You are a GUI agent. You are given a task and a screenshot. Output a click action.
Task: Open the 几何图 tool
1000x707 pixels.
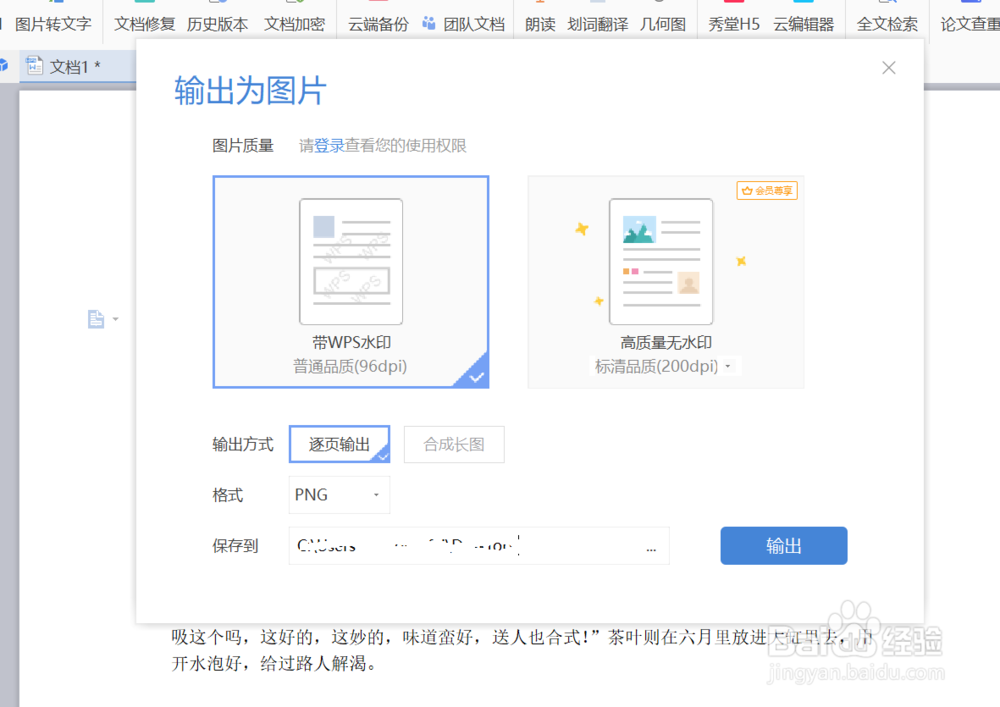tap(665, 24)
